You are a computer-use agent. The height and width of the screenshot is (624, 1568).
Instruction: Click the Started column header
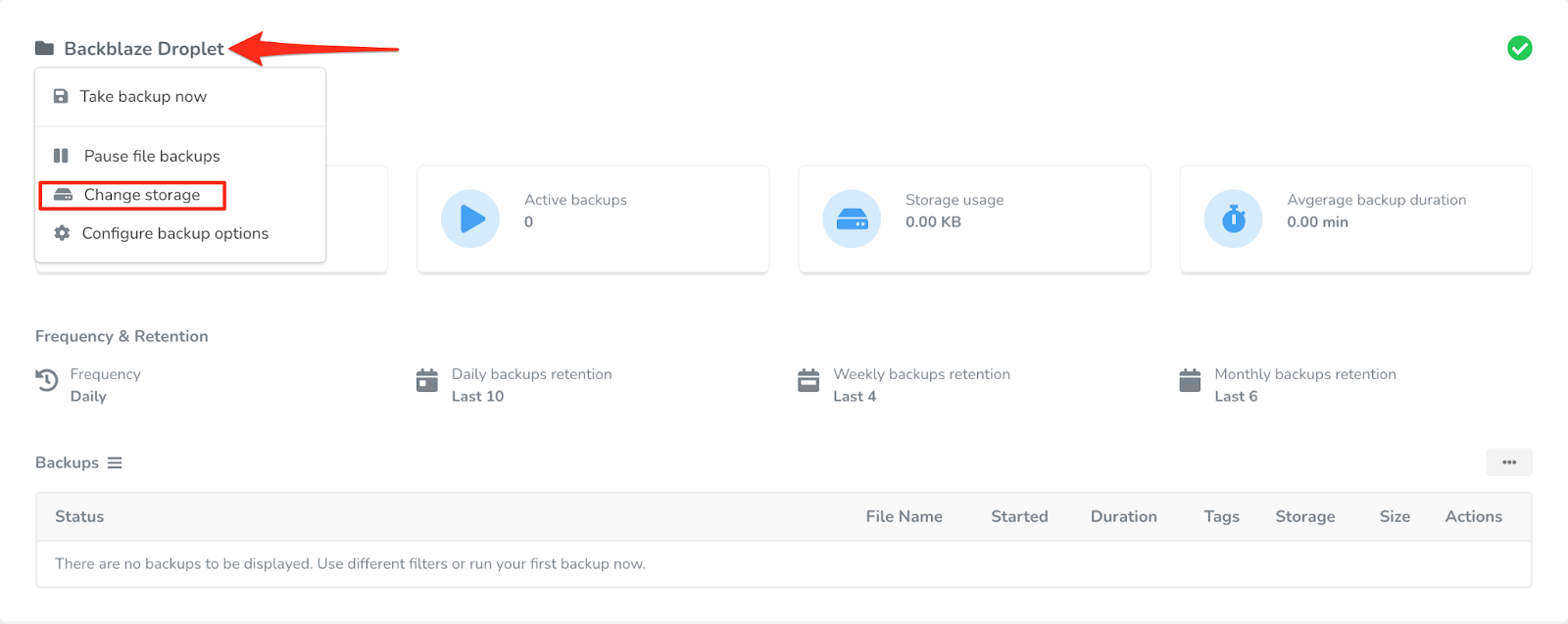pos(1019,516)
